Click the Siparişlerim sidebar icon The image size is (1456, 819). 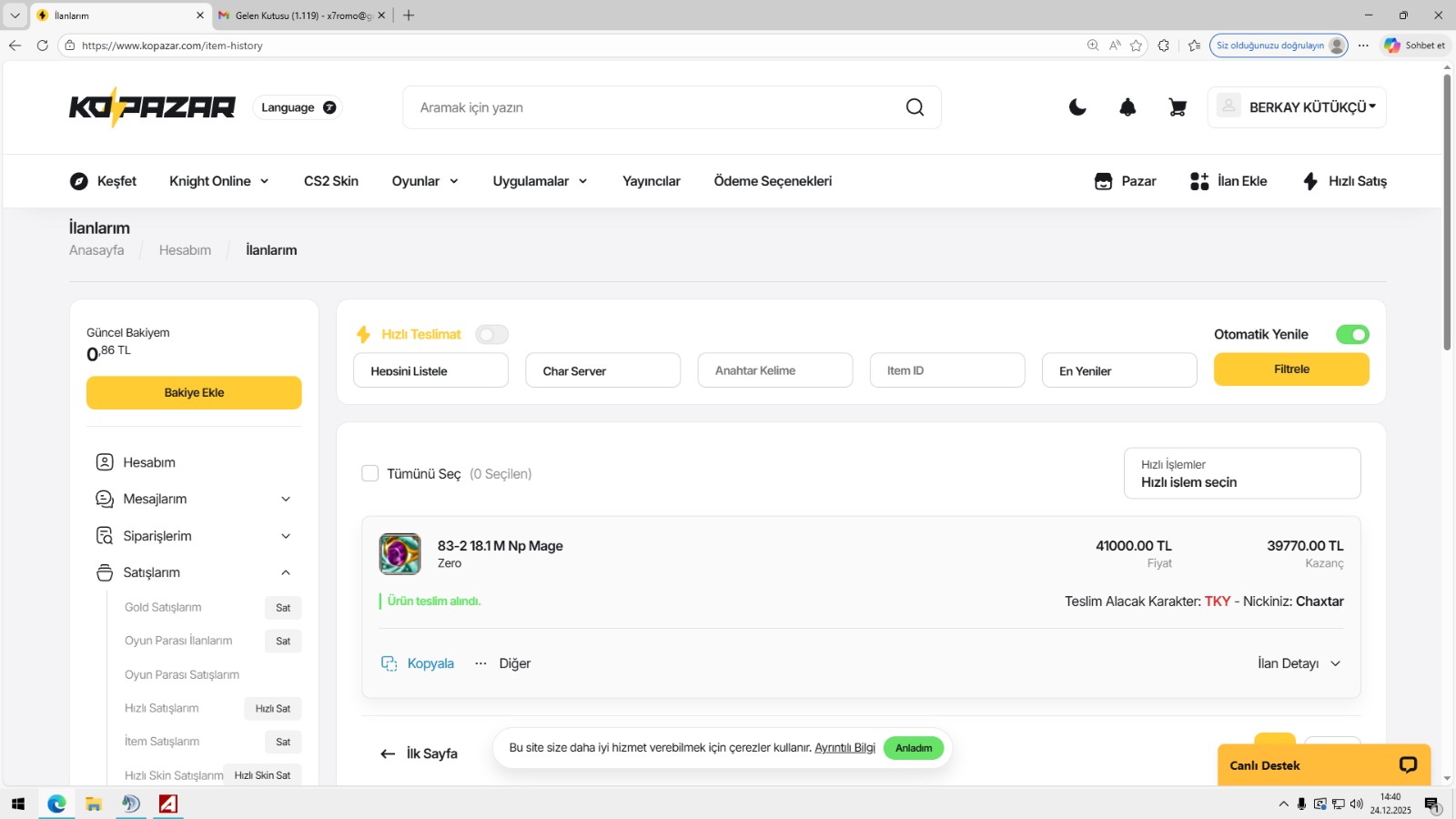[105, 536]
